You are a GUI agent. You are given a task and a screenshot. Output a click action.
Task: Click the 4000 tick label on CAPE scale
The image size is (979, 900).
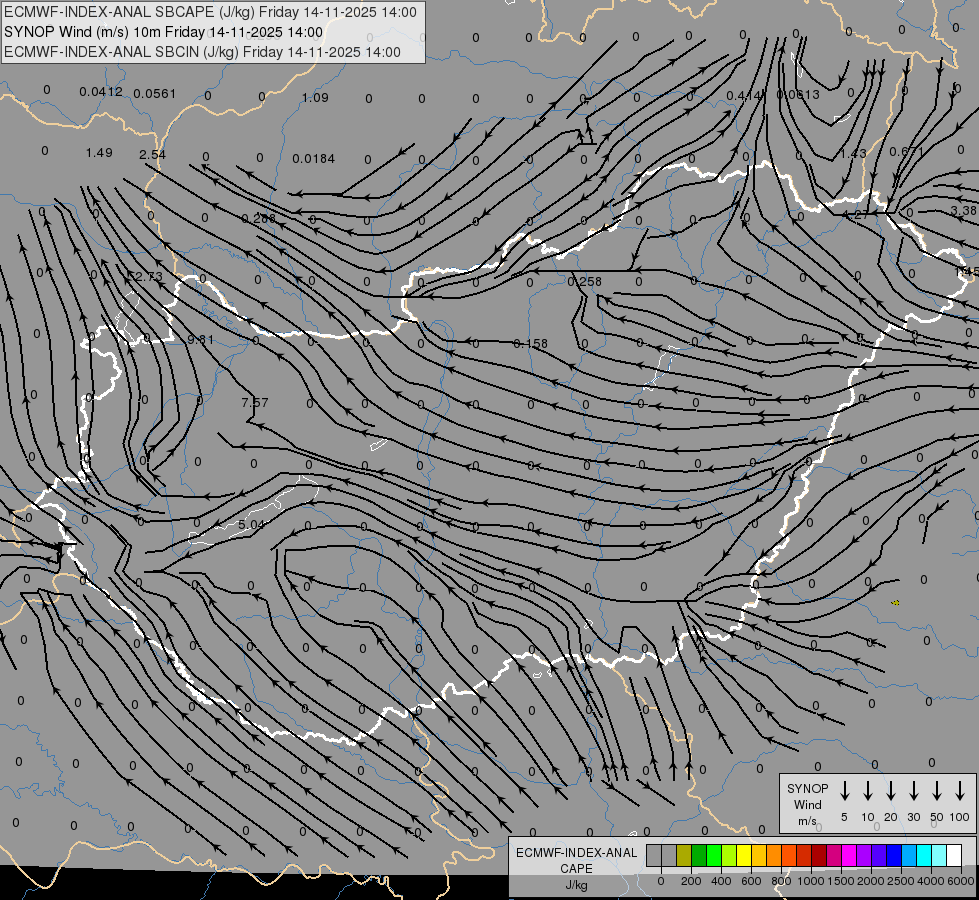pyautogui.click(x=931, y=881)
